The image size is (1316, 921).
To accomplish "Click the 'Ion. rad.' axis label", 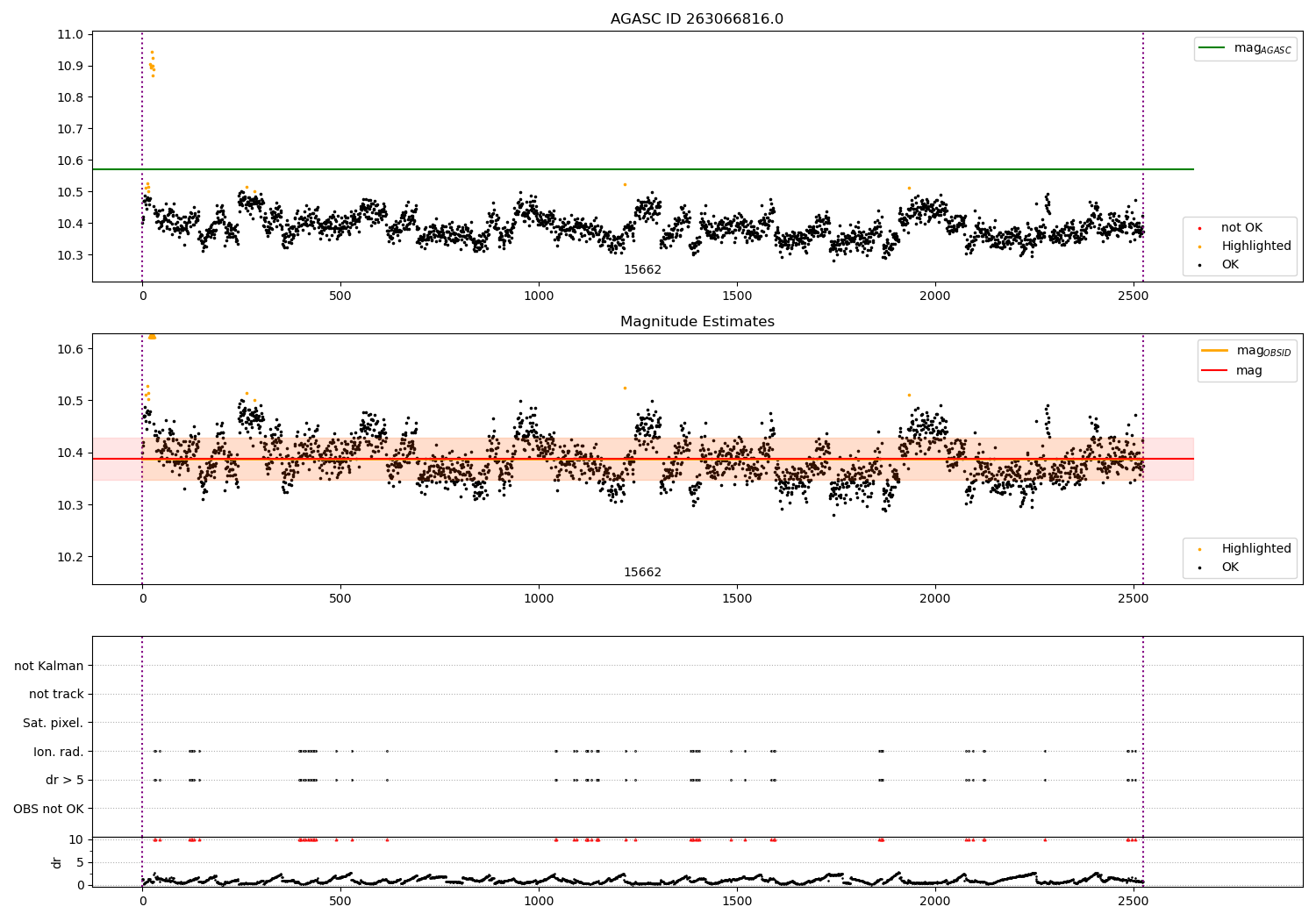I will pyautogui.click(x=59, y=752).
